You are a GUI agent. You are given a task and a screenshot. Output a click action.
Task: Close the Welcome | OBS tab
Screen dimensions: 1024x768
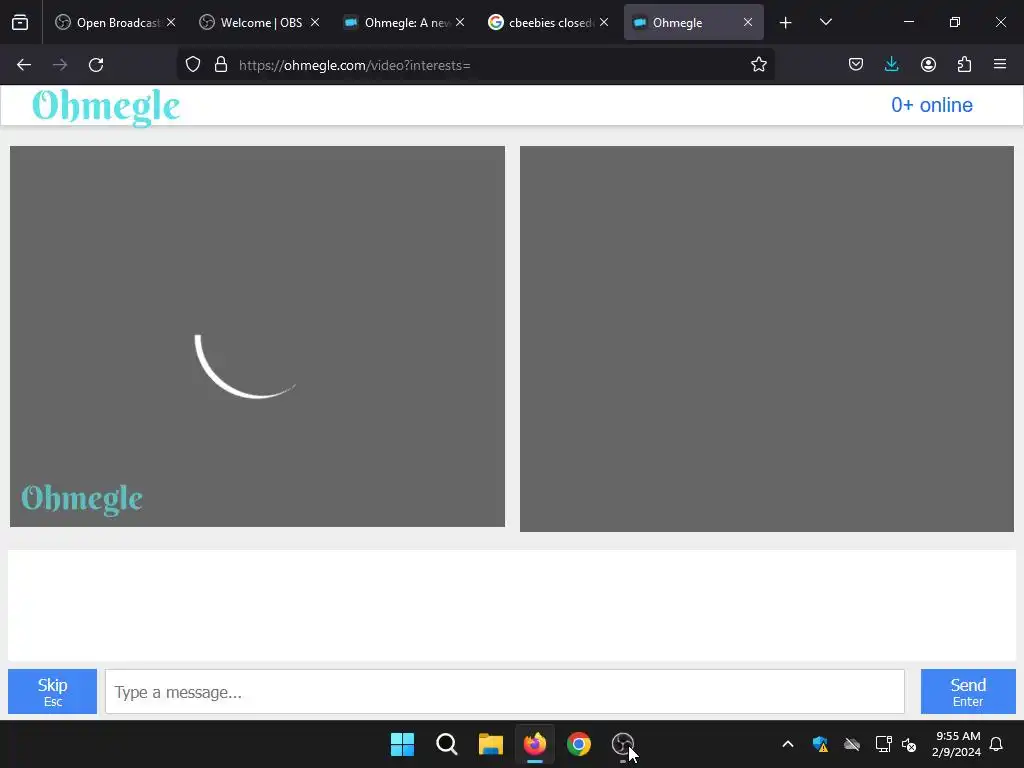315,23
